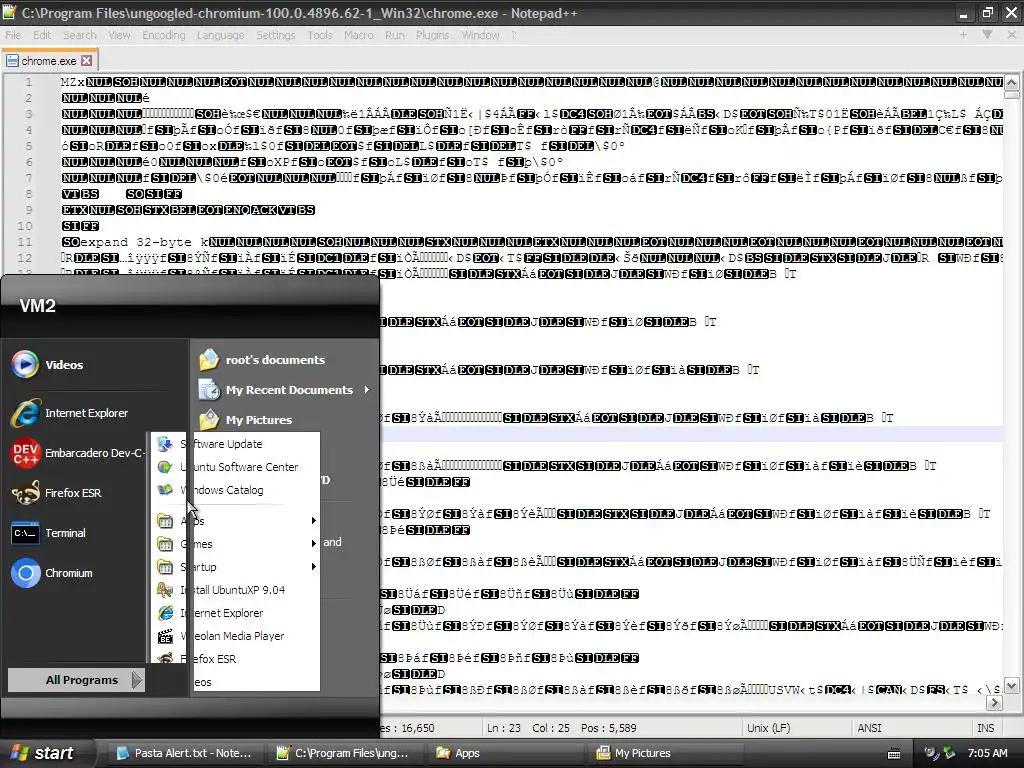This screenshot has height=768, width=1024.
Task: Click the Software Update icon
Action: [x=165, y=444]
